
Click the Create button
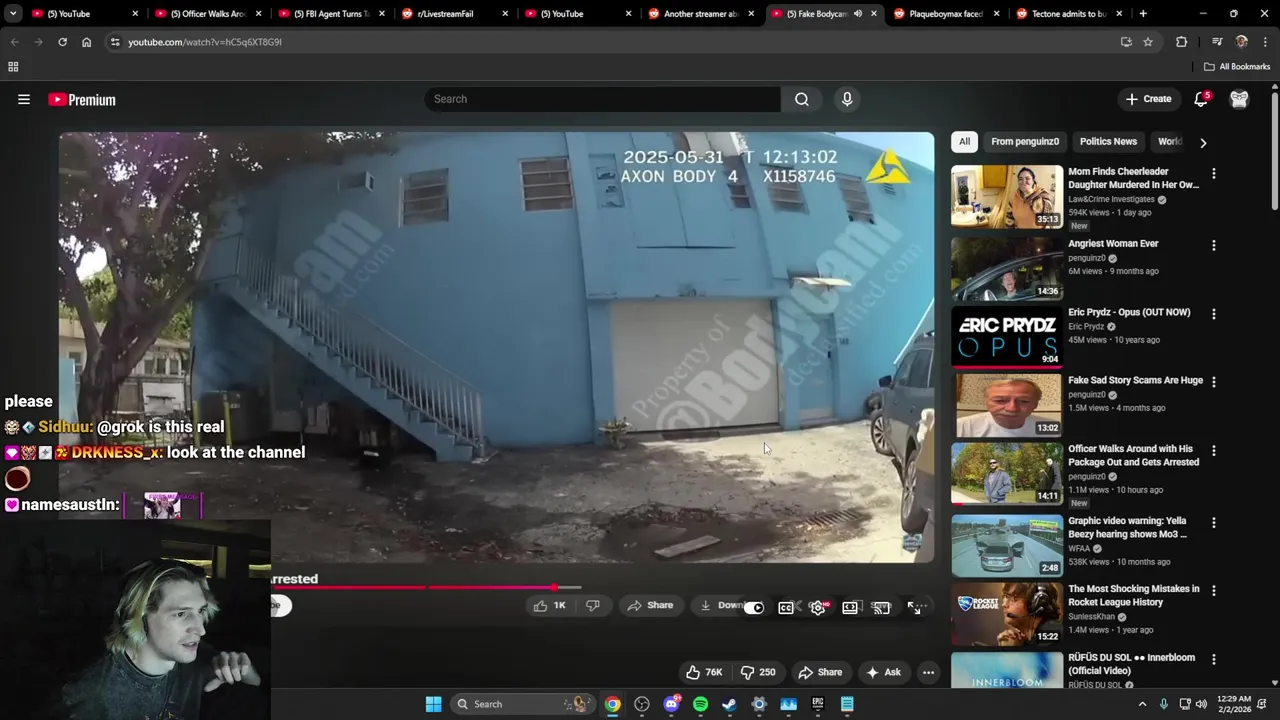pos(1148,99)
